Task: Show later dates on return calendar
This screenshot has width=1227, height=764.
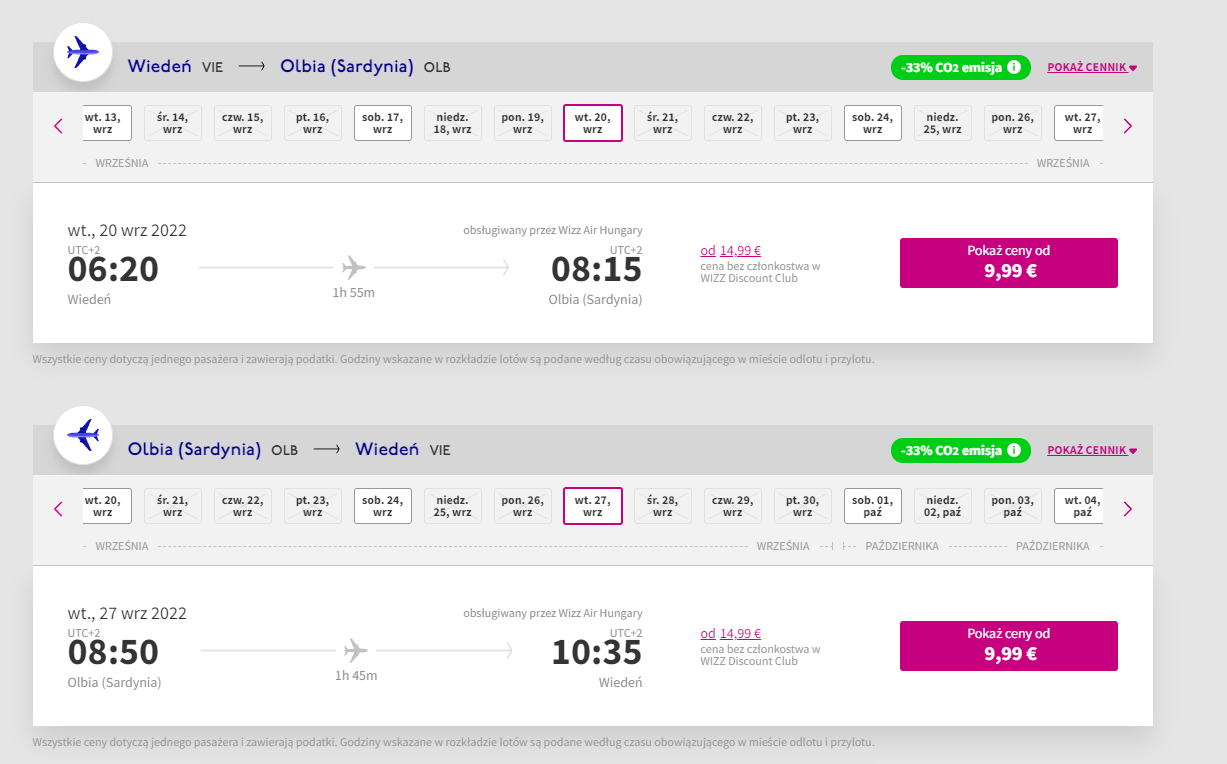Action: (x=1128, y=509)
